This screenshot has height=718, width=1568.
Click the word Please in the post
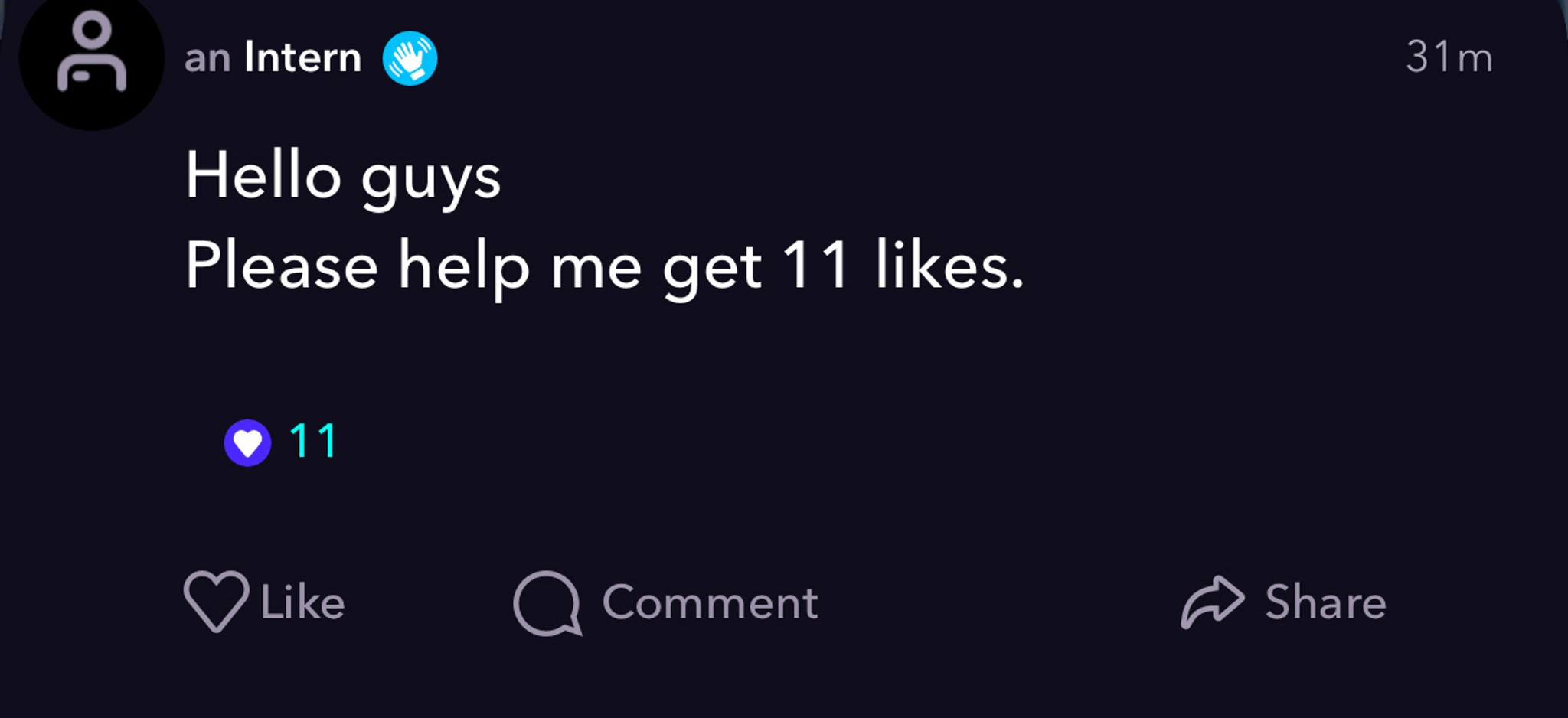(282, 264)
